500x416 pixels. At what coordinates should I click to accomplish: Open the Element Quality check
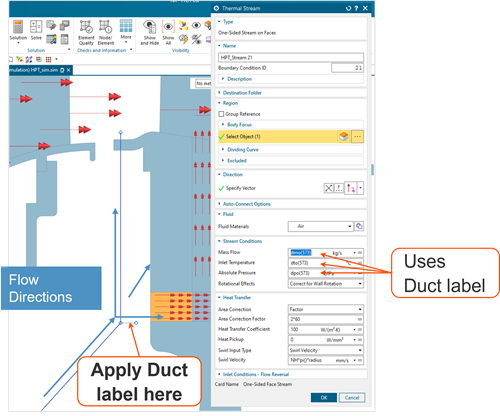click(x=86, y=32)
